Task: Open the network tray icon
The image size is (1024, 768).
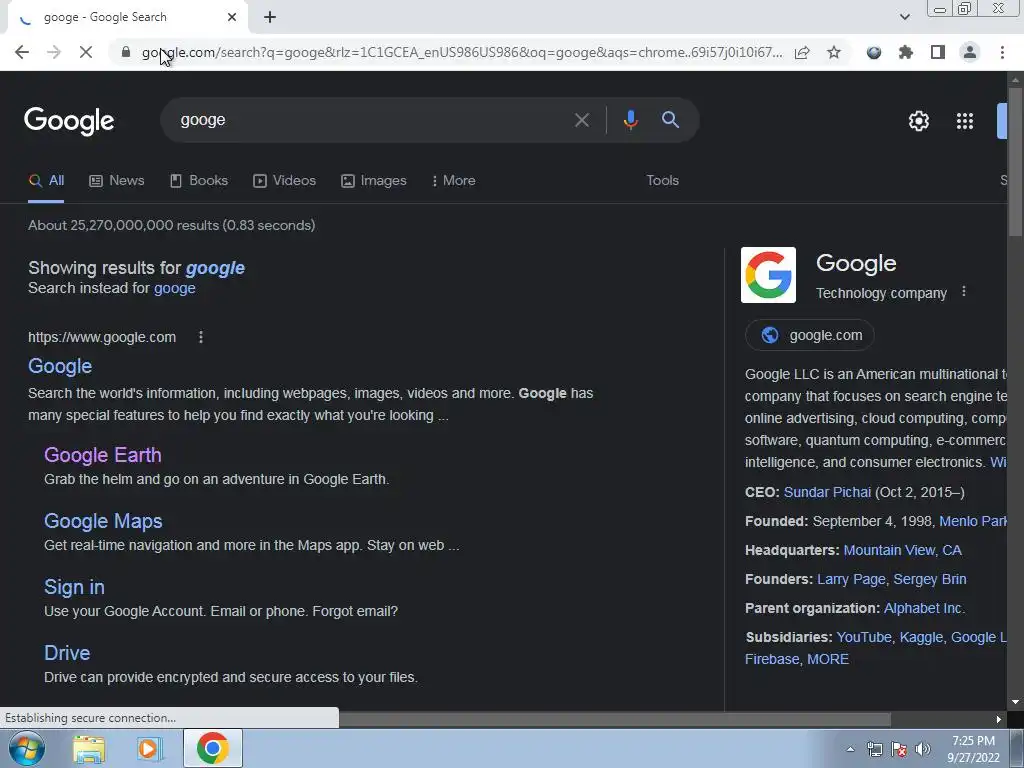Action: click(x=874, y=749)
